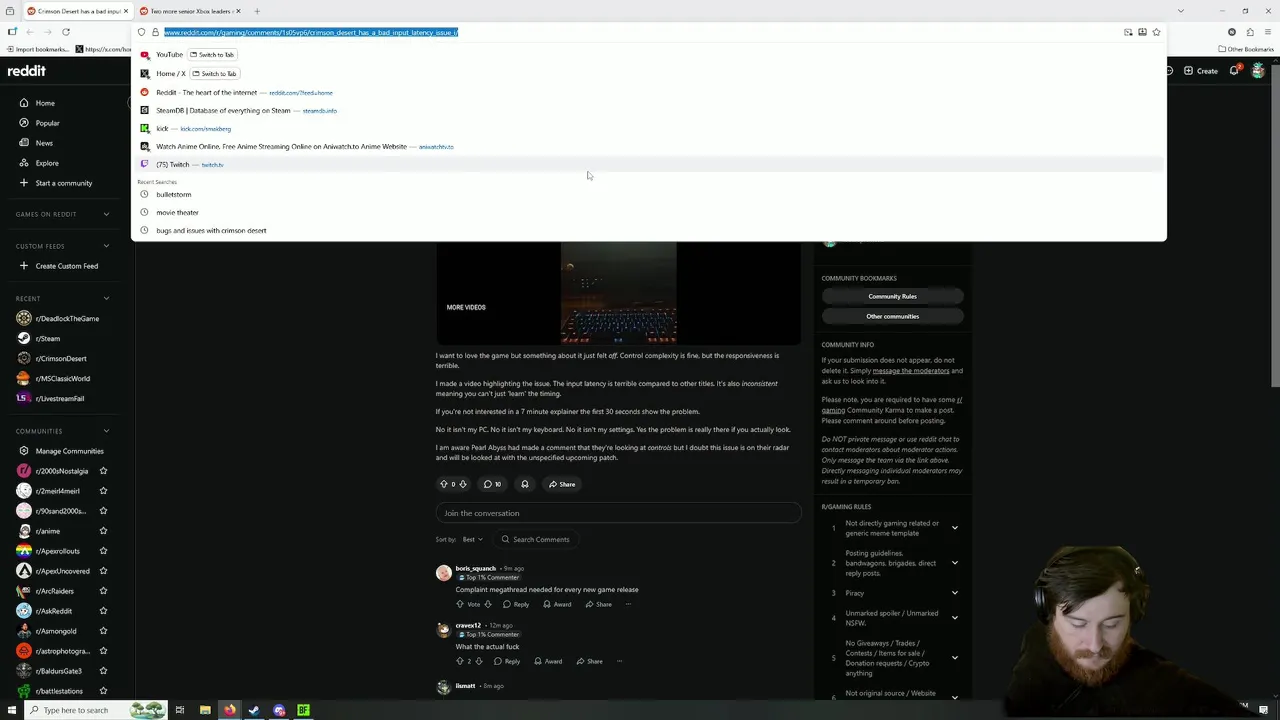1280x720 pixels.
Task: Expand rule 1 about reaction memes
Action: pos(954,527)
